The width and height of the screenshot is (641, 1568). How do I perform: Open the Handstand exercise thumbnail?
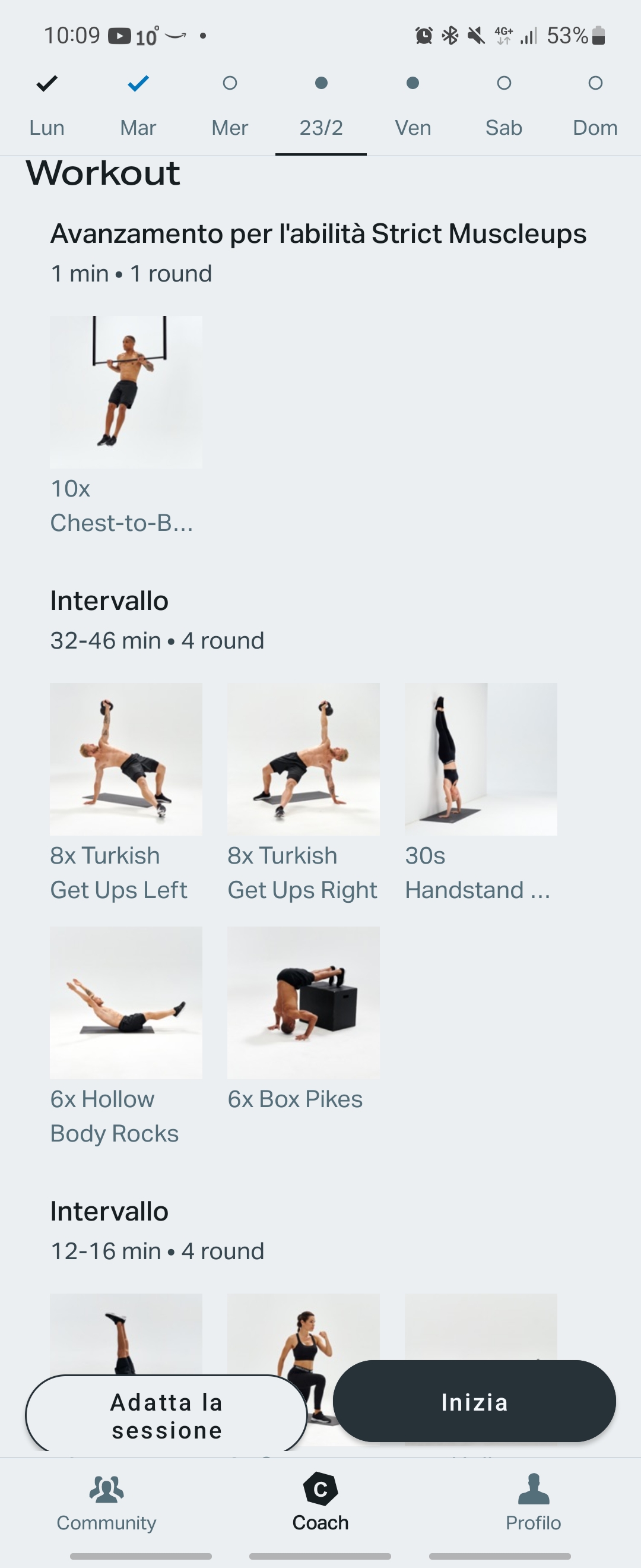(480, 759)
